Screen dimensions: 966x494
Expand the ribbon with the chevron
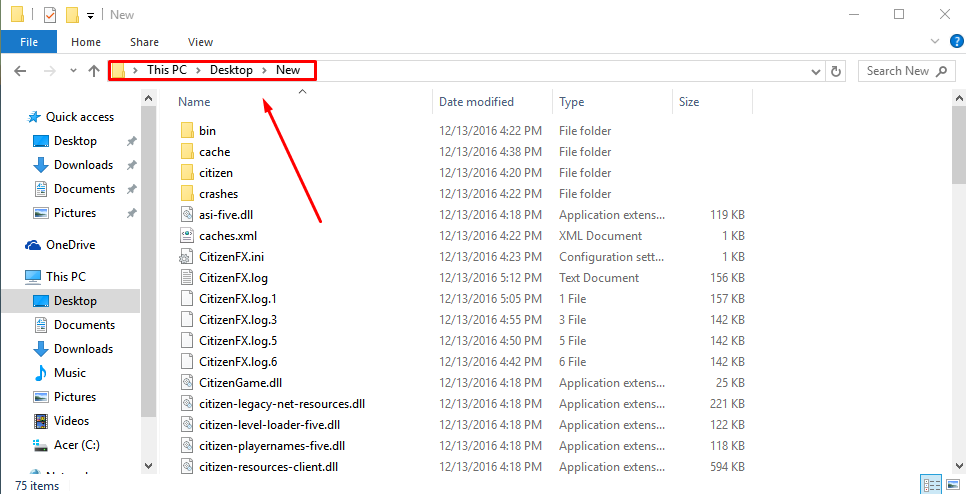(x=935, y=42)
